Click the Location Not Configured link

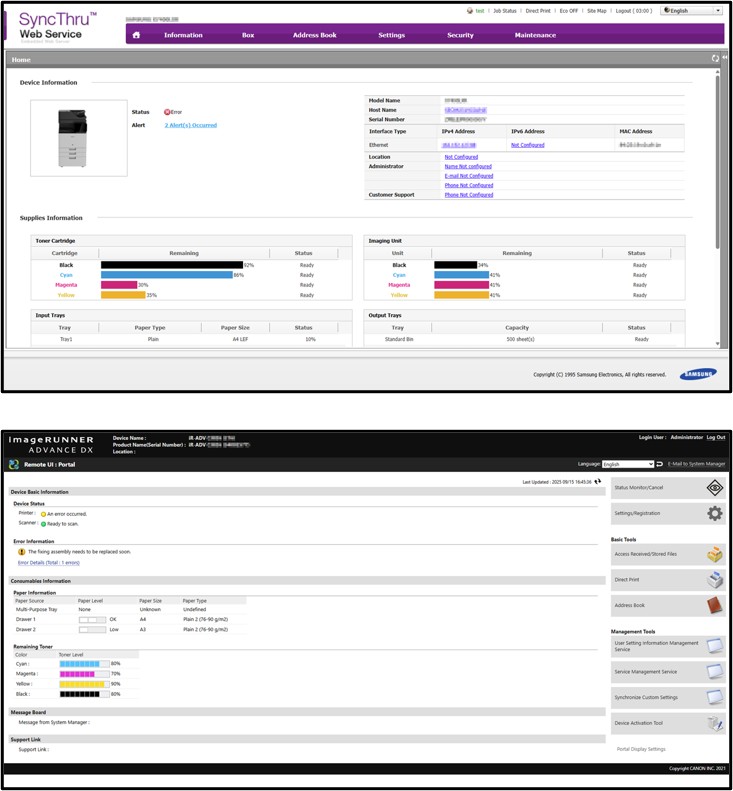[x=461, y=157]
